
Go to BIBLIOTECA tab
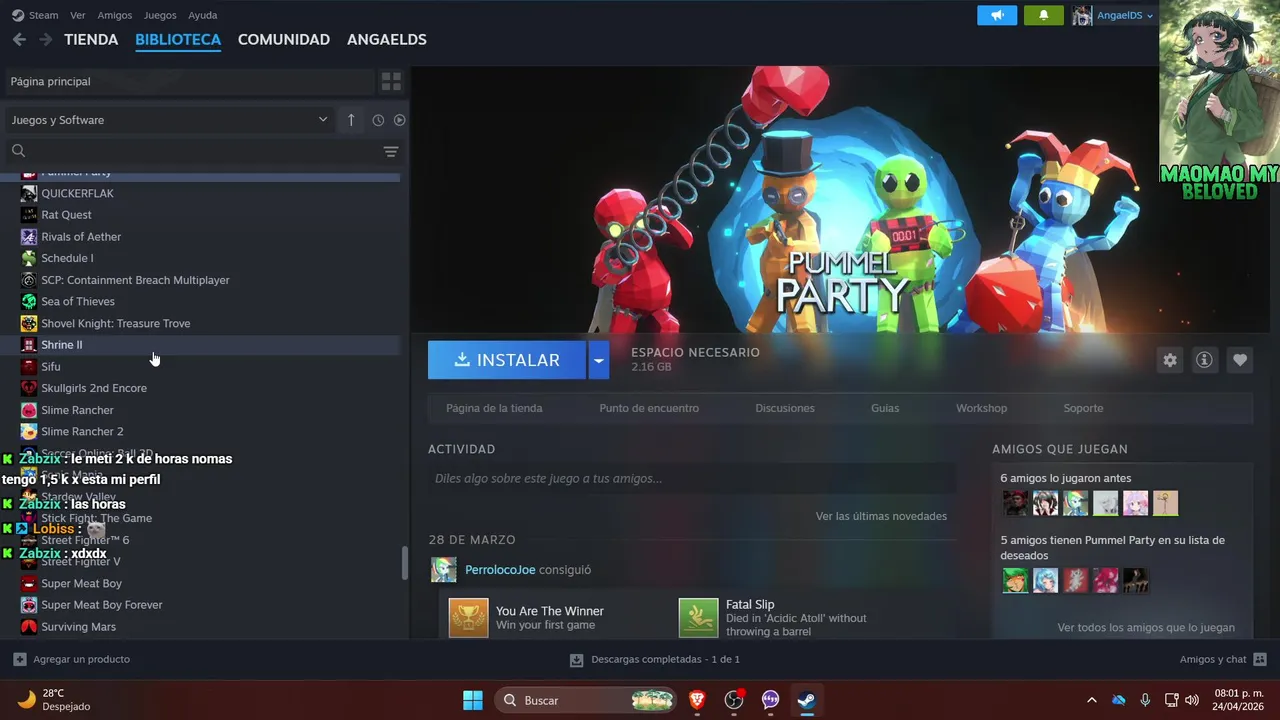pyautogui.click(x=178, y=39)
